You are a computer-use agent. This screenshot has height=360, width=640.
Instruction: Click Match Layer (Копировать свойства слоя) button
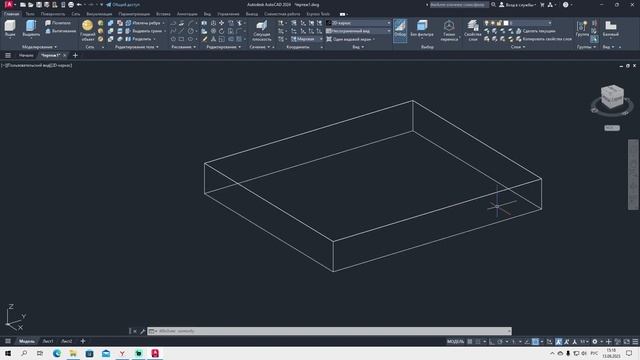543,39
